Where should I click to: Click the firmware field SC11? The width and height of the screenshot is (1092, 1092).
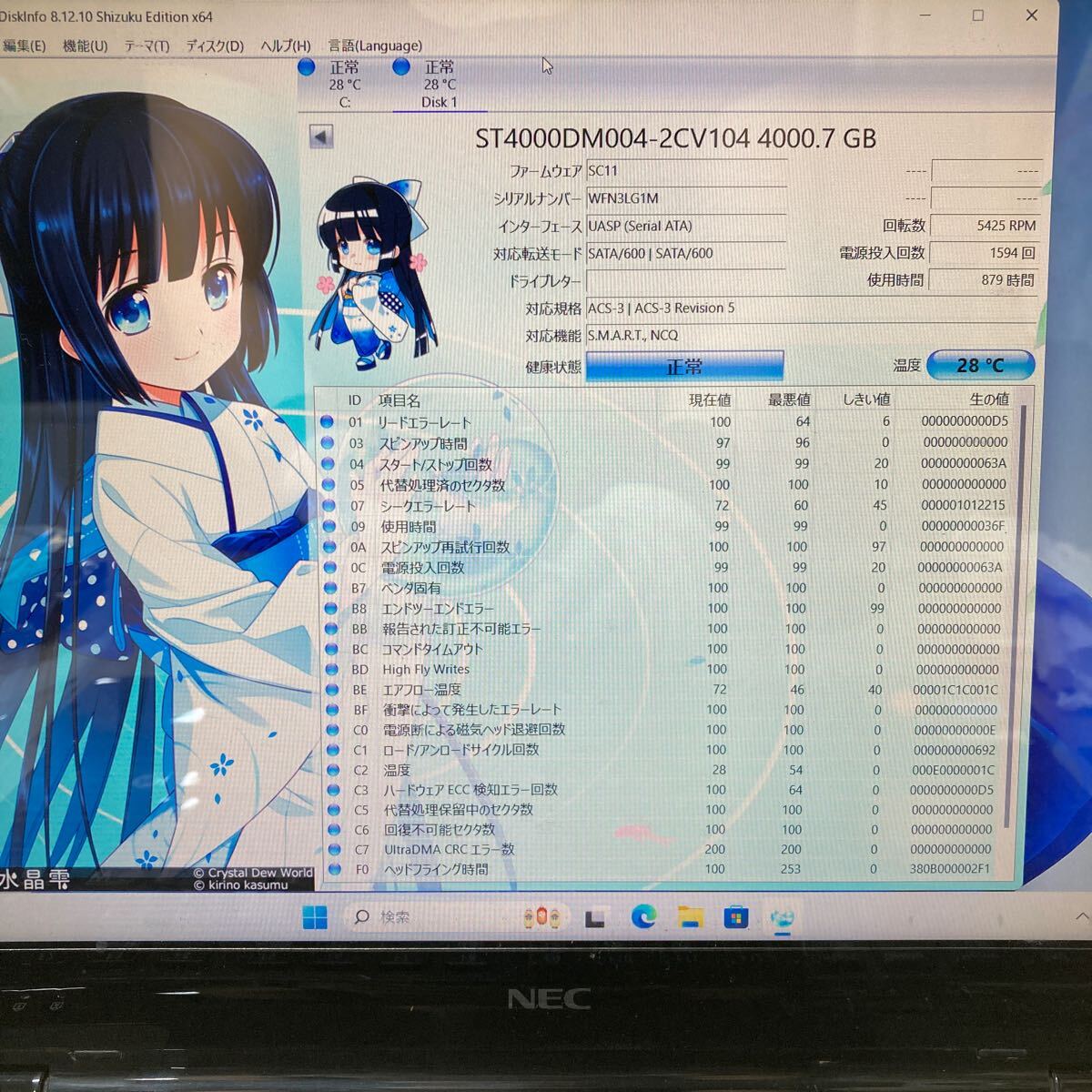tap(686, 170)
